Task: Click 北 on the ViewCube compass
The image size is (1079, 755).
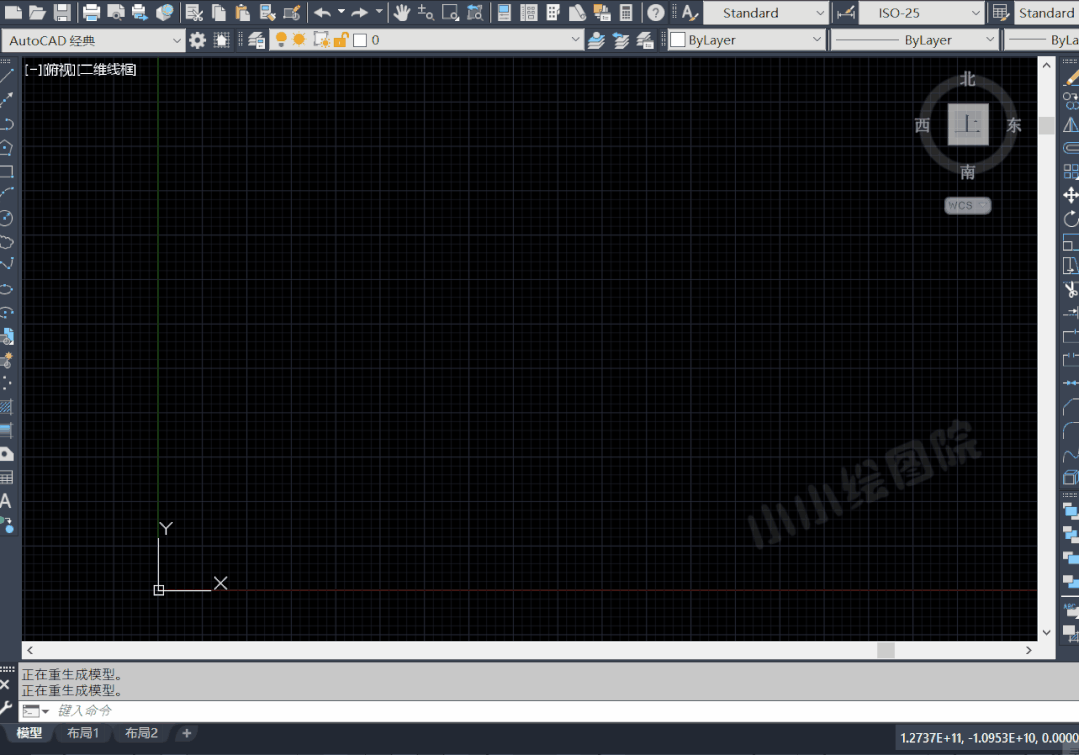Action: (x=968, y=79)
